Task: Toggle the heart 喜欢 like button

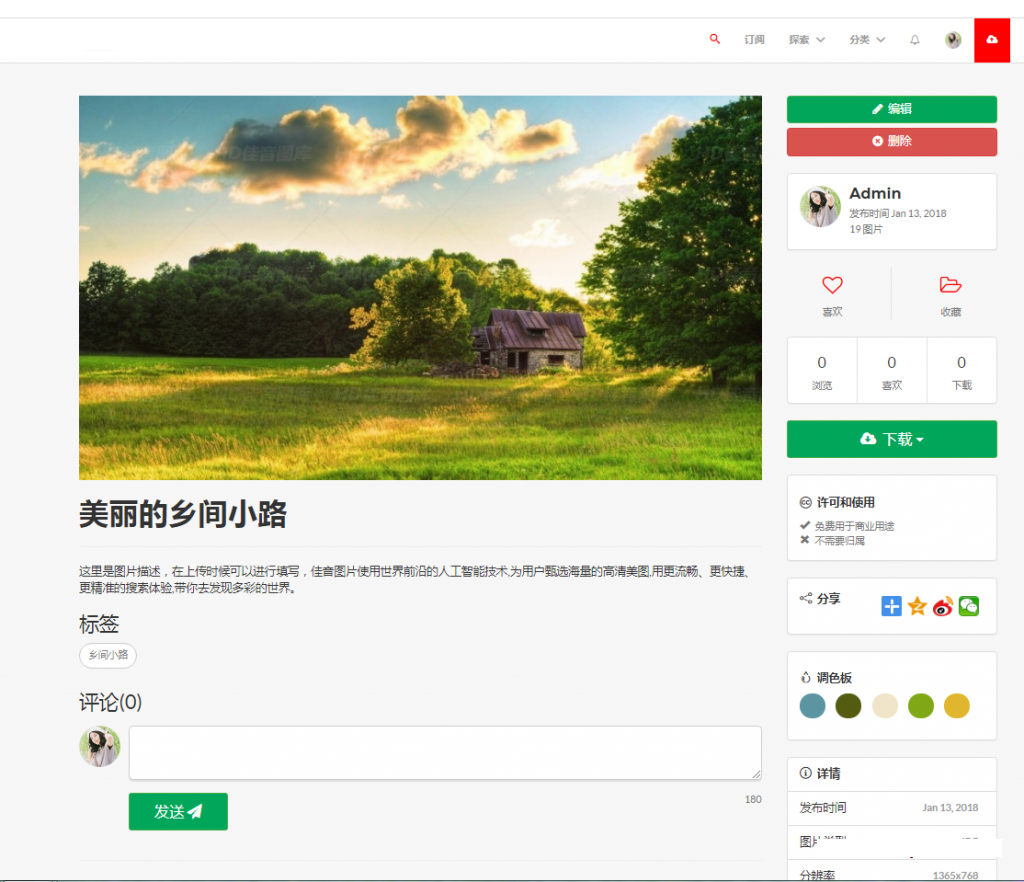Action: point(832,294)
